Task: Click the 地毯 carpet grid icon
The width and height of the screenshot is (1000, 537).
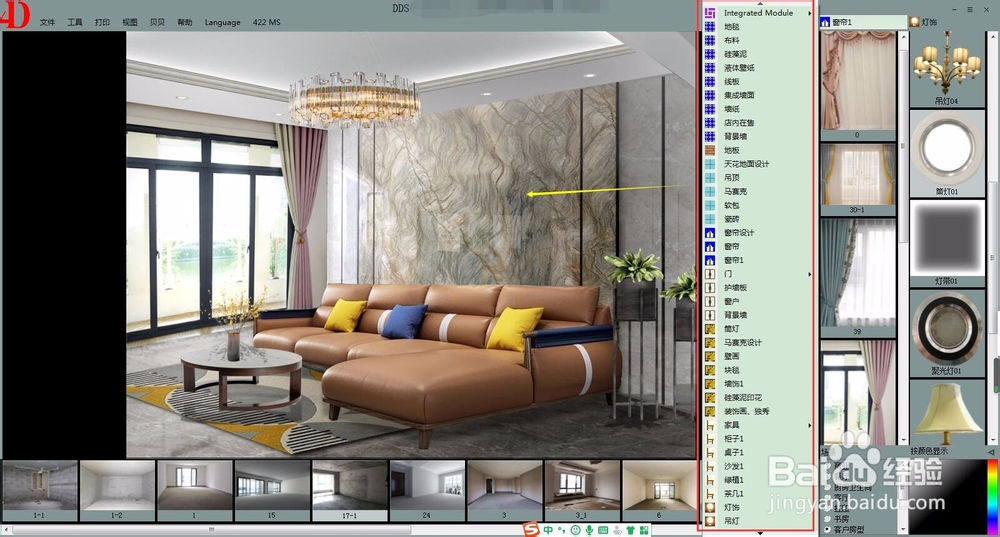Action: pyautogui.click(x=710, y=27)
